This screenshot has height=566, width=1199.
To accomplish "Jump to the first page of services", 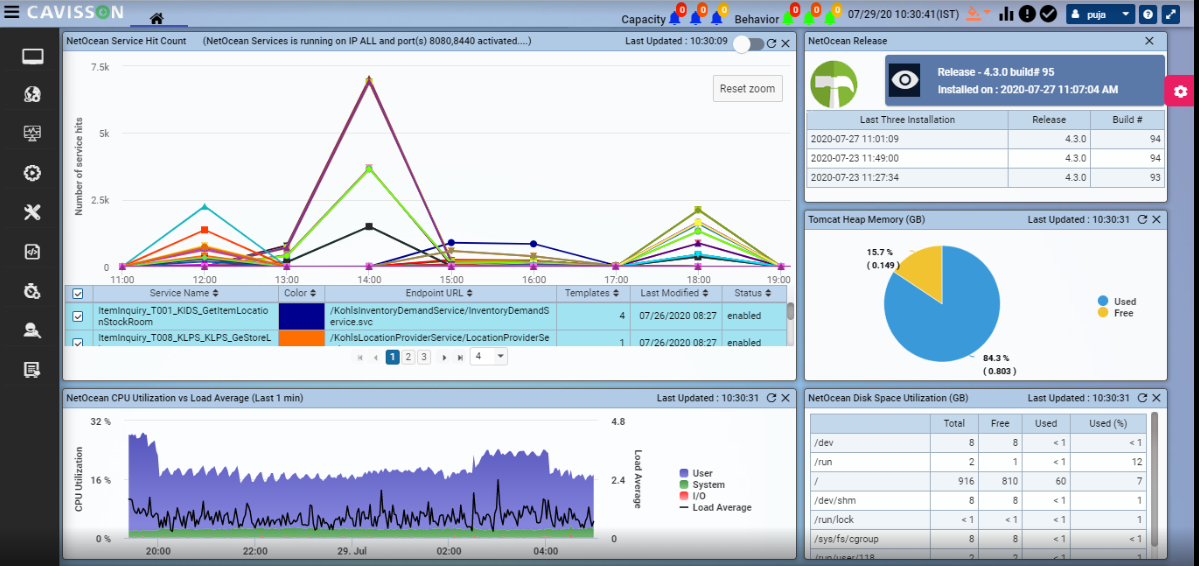I will [359, 357].
